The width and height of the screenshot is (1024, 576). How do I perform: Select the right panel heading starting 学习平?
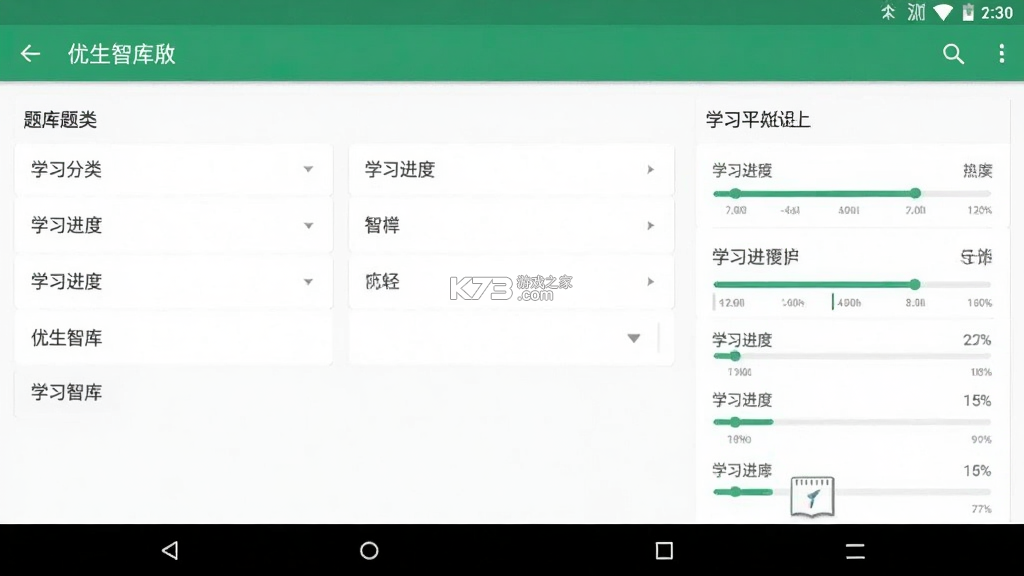coord(758,120)
